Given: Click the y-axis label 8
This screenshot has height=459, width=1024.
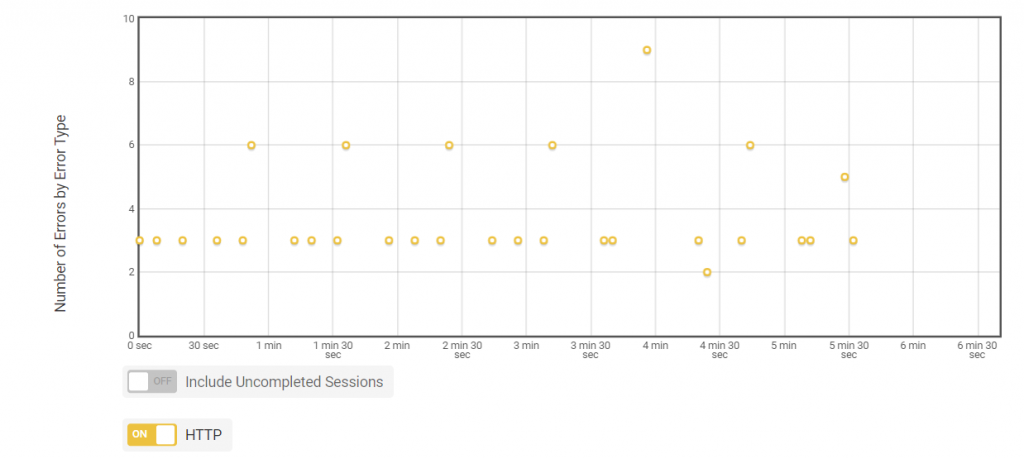Looking at the screenshot, I should (131, 82).
